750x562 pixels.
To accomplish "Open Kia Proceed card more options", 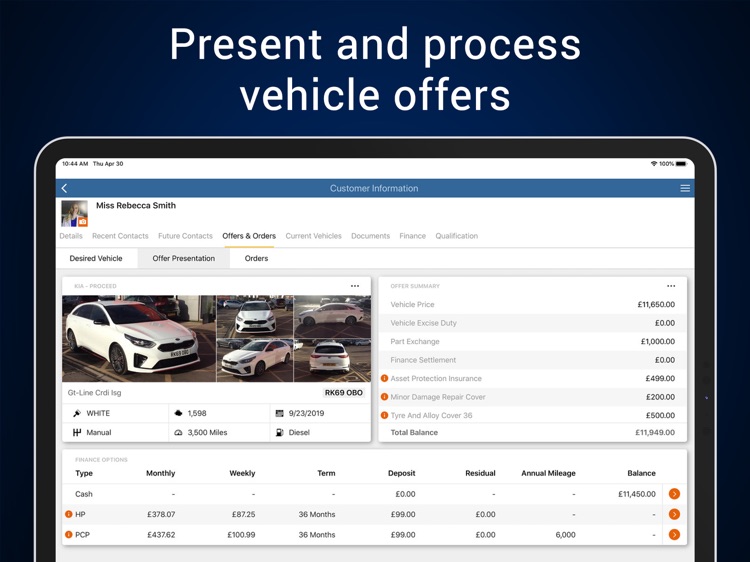I will 355,286.
